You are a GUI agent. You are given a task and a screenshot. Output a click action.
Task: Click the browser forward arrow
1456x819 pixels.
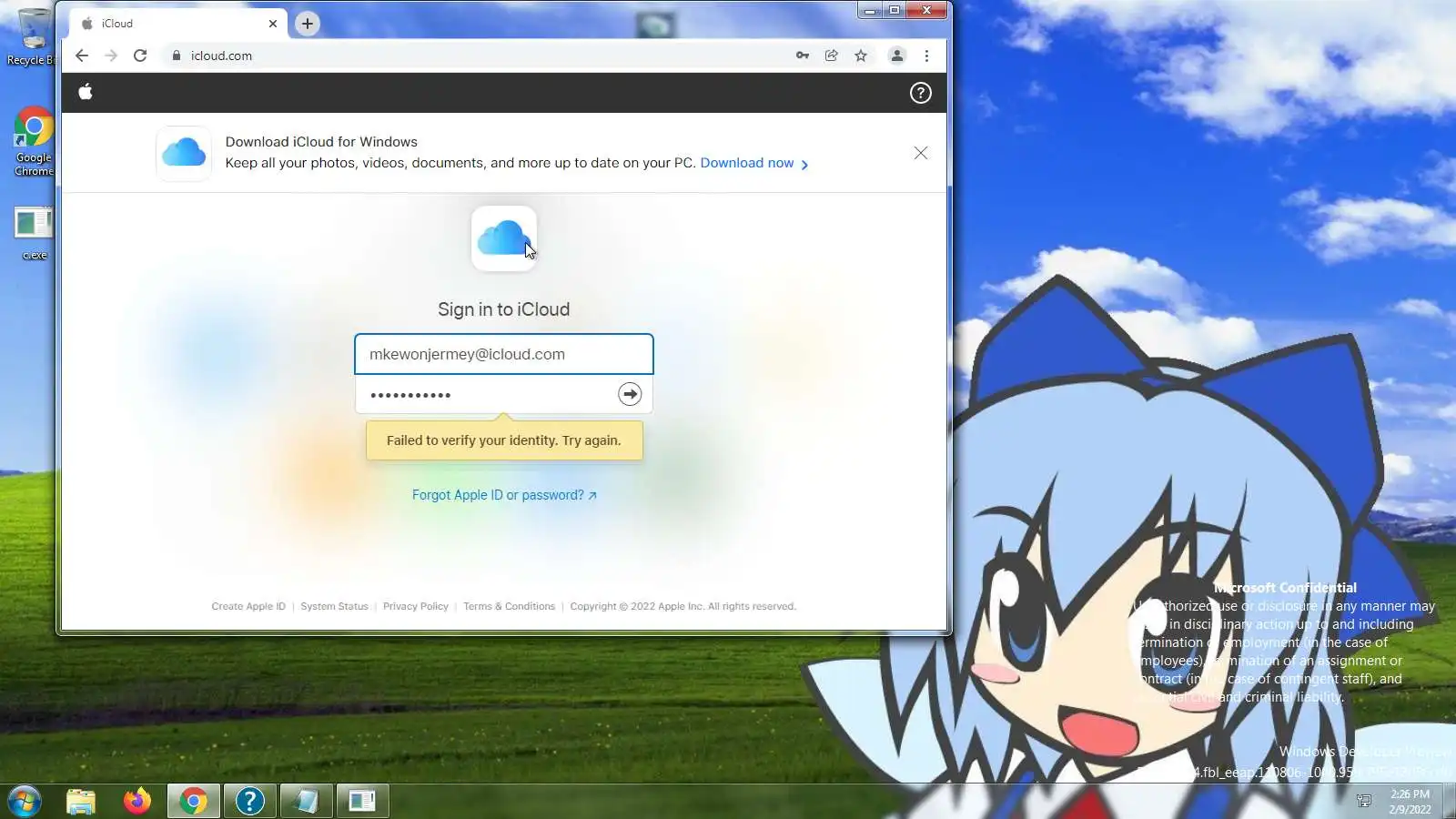click(x=111, y=56)
